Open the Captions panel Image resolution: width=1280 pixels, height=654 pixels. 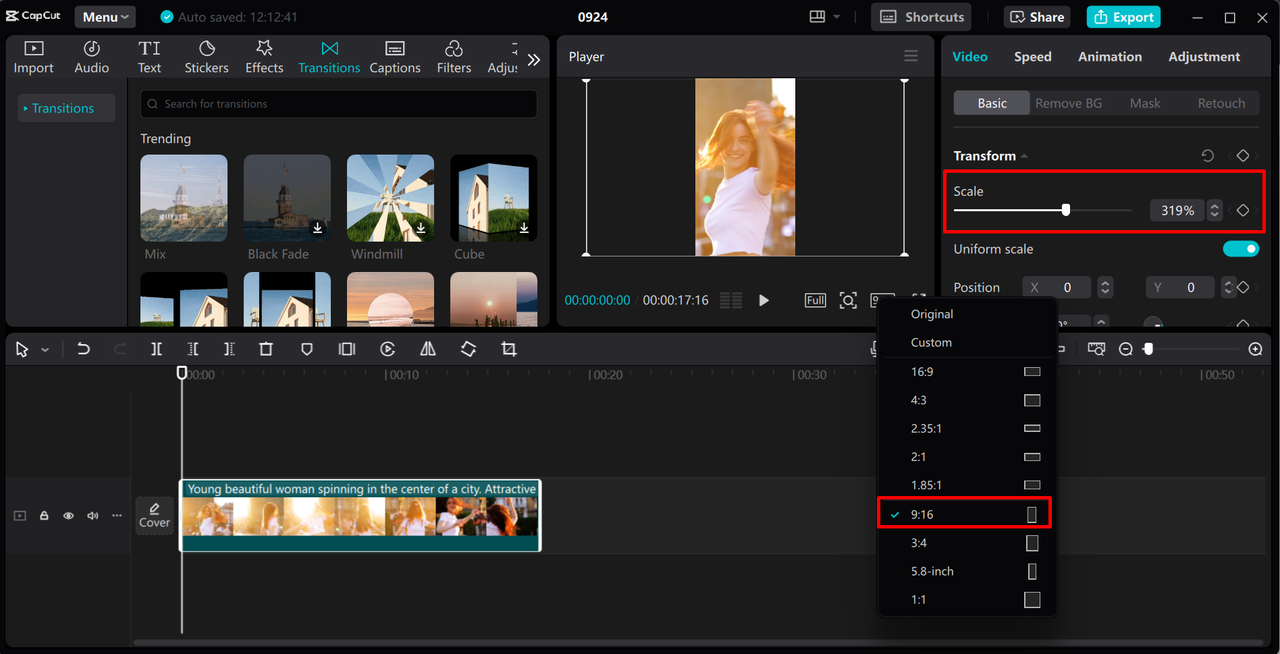coord(395,57)
